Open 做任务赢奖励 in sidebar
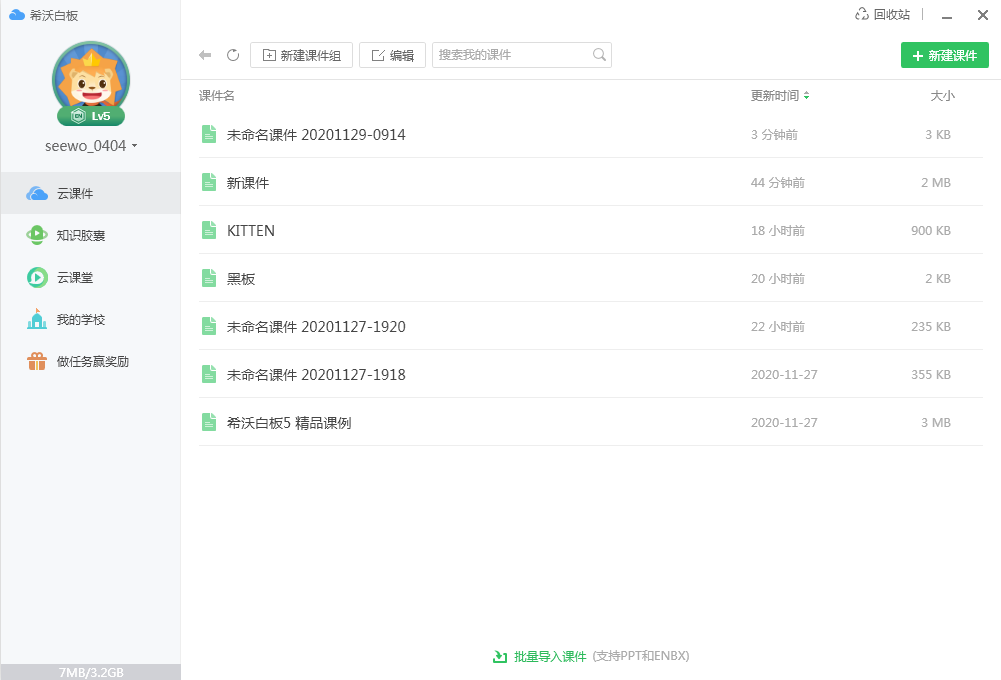Image resolution: width=1001 pixels, height=680 pixels. click(91, 362)
